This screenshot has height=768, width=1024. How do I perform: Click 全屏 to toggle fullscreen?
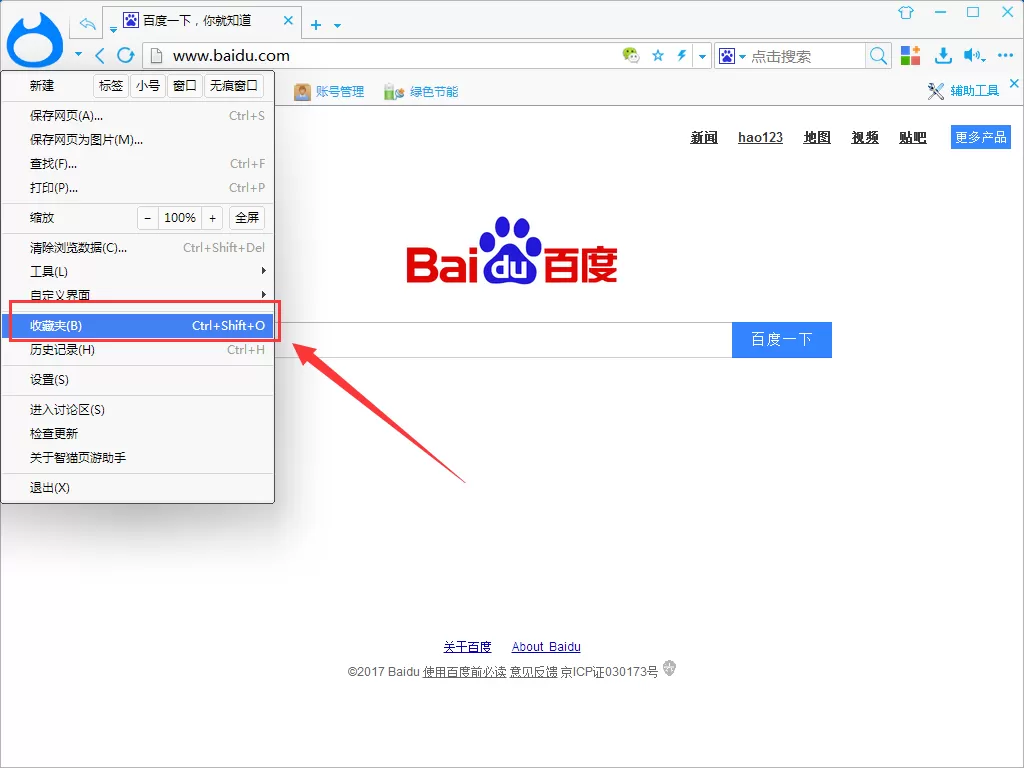(x=247, y=218)
